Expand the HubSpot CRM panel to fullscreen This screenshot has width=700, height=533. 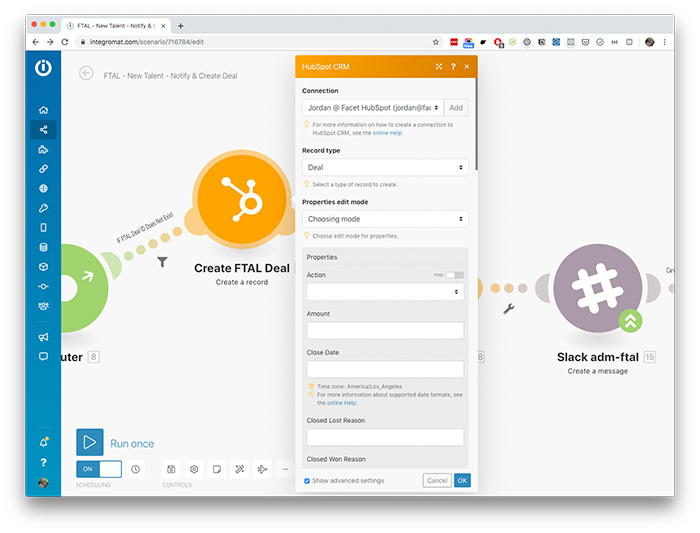(439, 67)
